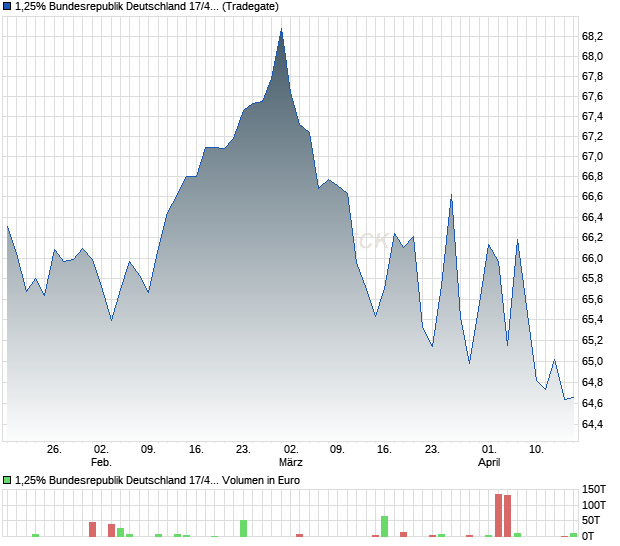This screenshot has width=620, height=546.
Task: Click the 68,2 value on the price axis
Action: pyautogui.click(x=592, y=36)
